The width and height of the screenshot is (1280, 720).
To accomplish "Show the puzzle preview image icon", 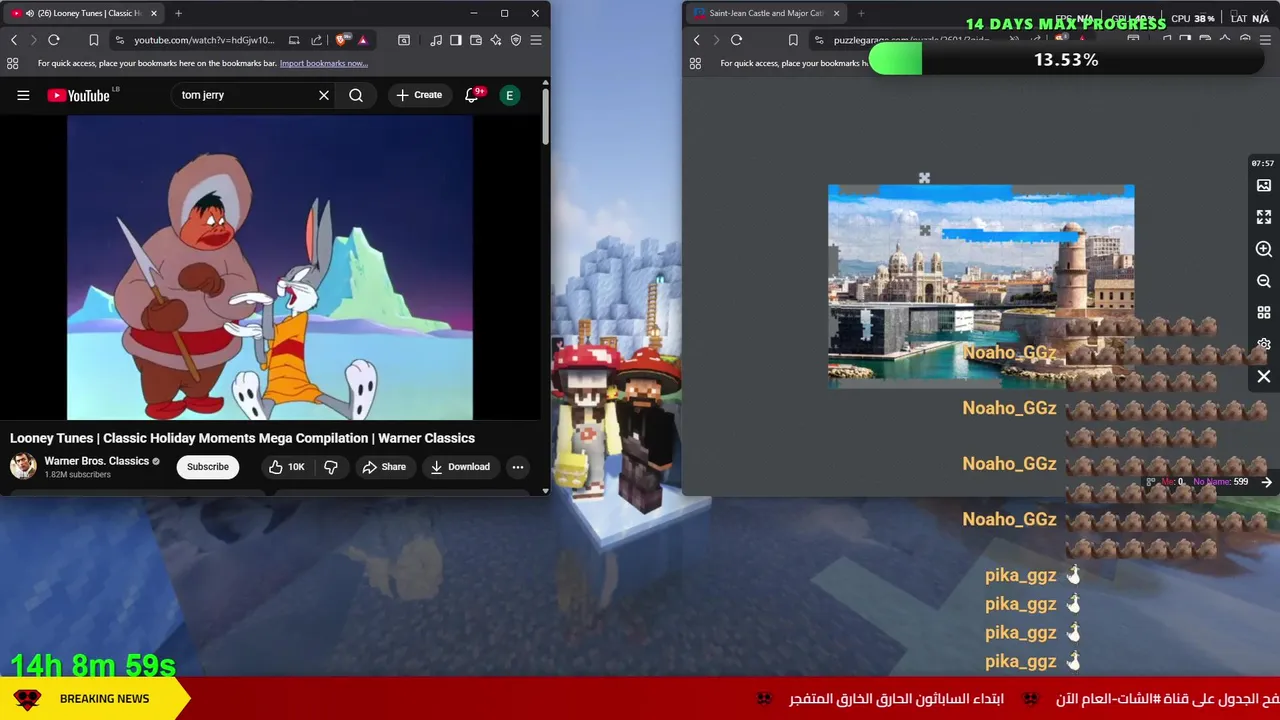I will point(1264,185).
